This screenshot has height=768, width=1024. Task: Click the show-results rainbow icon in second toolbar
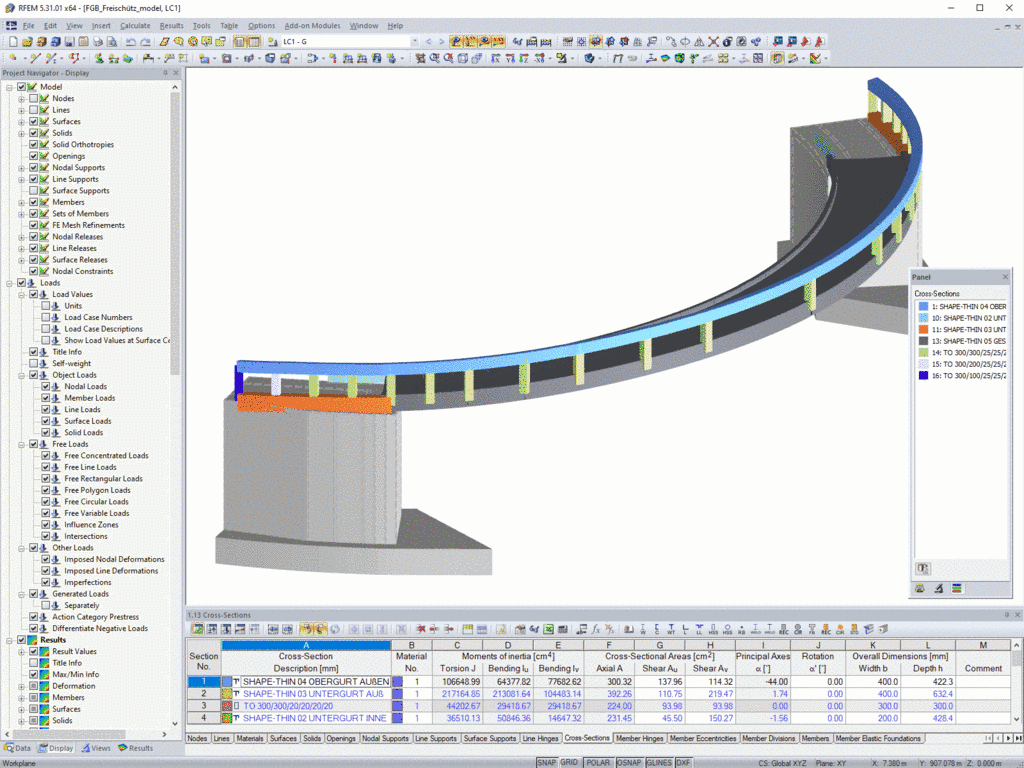point(665,59)
